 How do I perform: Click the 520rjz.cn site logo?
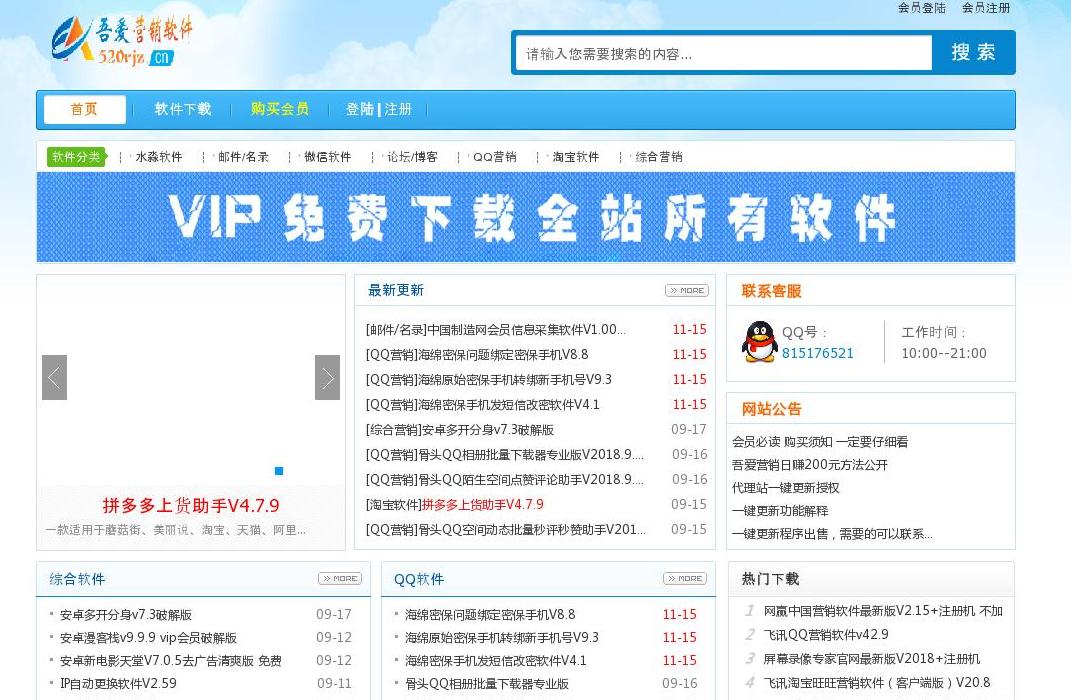point(122,41)
